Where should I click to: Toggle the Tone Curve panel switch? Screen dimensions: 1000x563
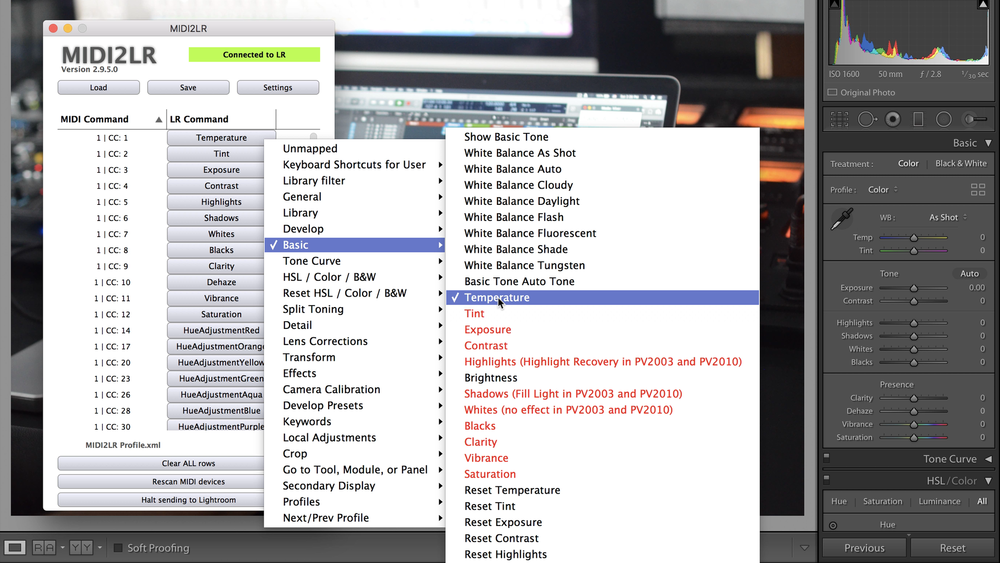click(x=827, y=457)
